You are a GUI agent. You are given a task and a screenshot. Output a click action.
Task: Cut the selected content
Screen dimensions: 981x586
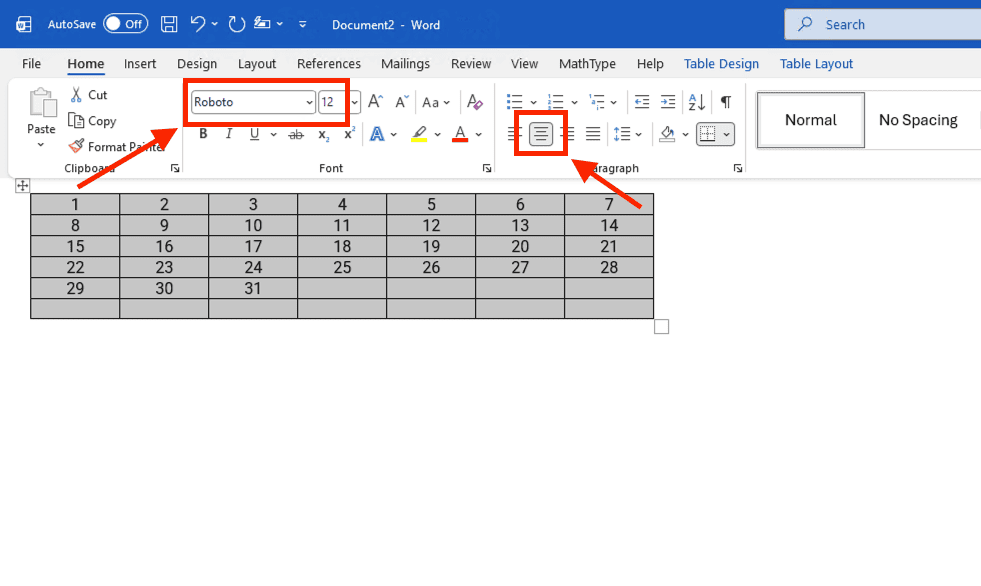coord(89,94)
